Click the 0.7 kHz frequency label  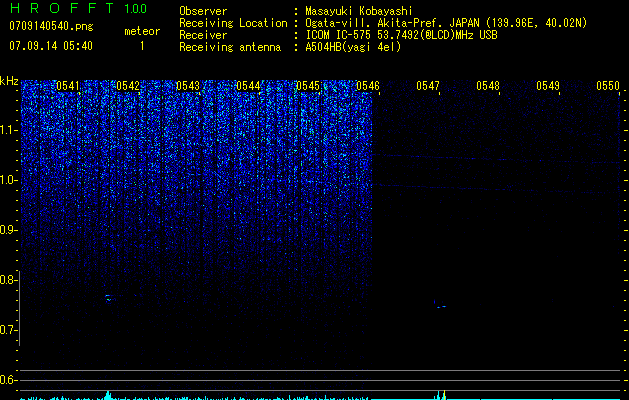(9, 330)
